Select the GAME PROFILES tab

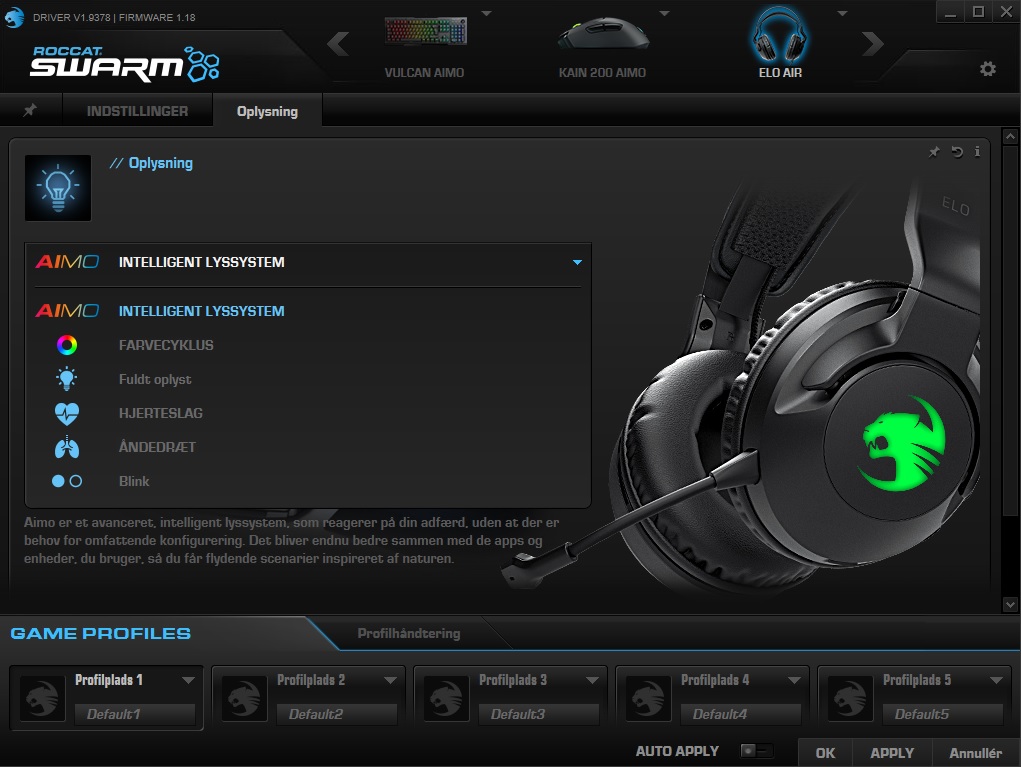pos(101,633)
